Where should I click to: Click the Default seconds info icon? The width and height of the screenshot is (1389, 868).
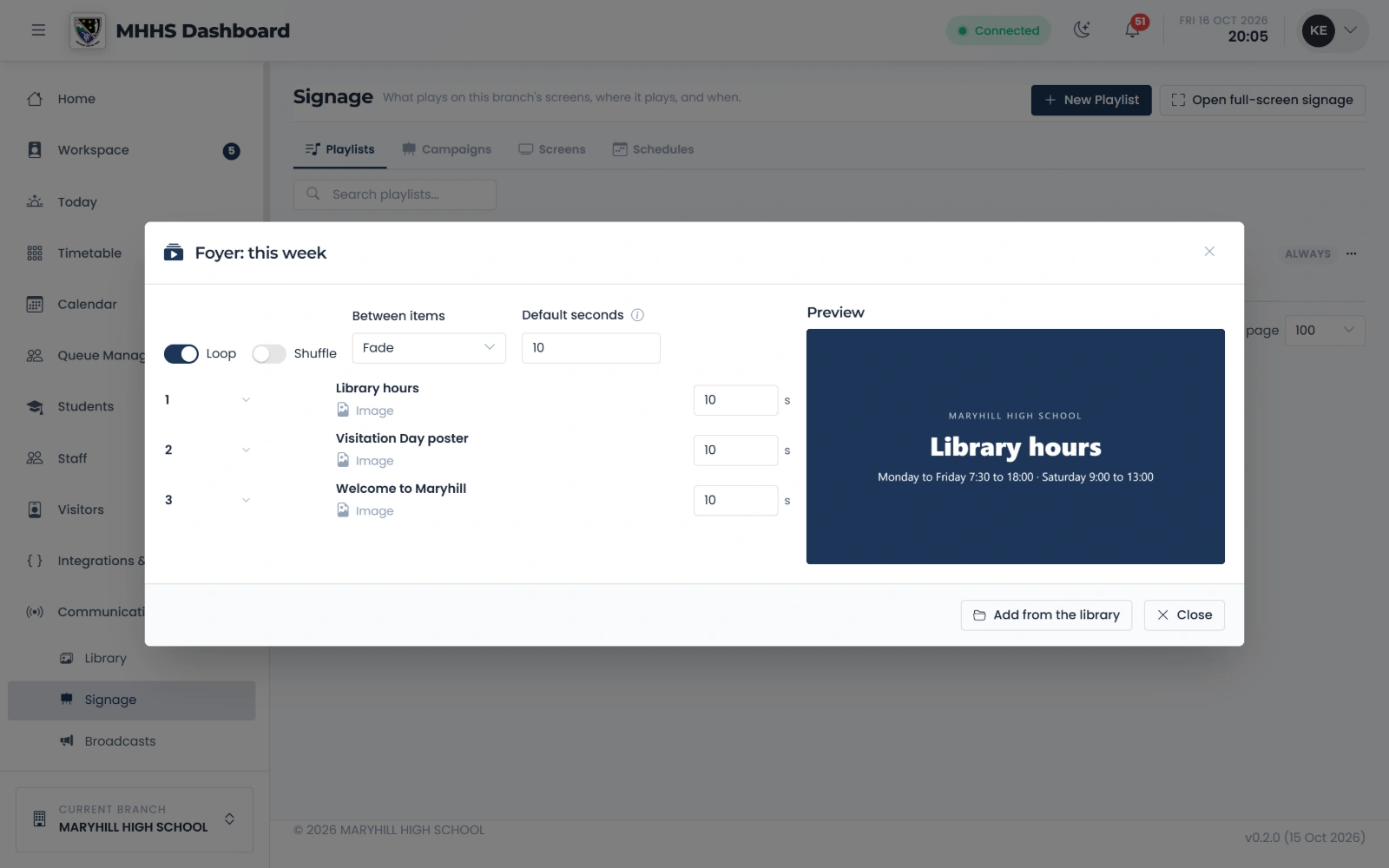point(637,315)
